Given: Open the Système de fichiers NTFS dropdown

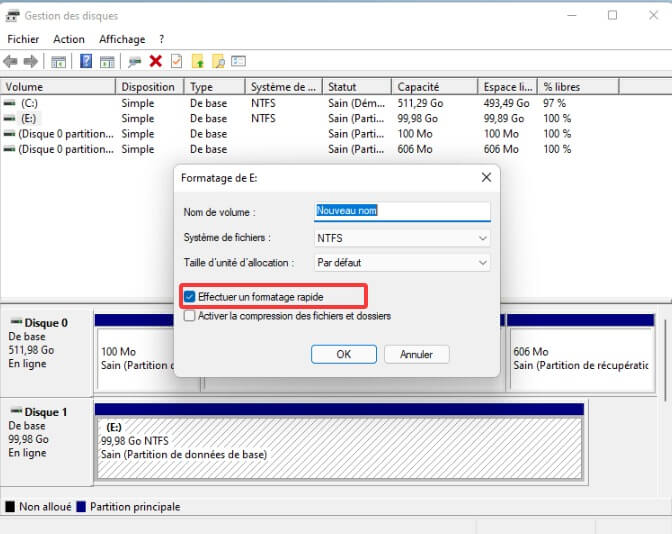Looking at the screenshot, I should click(x=402, y=238).
